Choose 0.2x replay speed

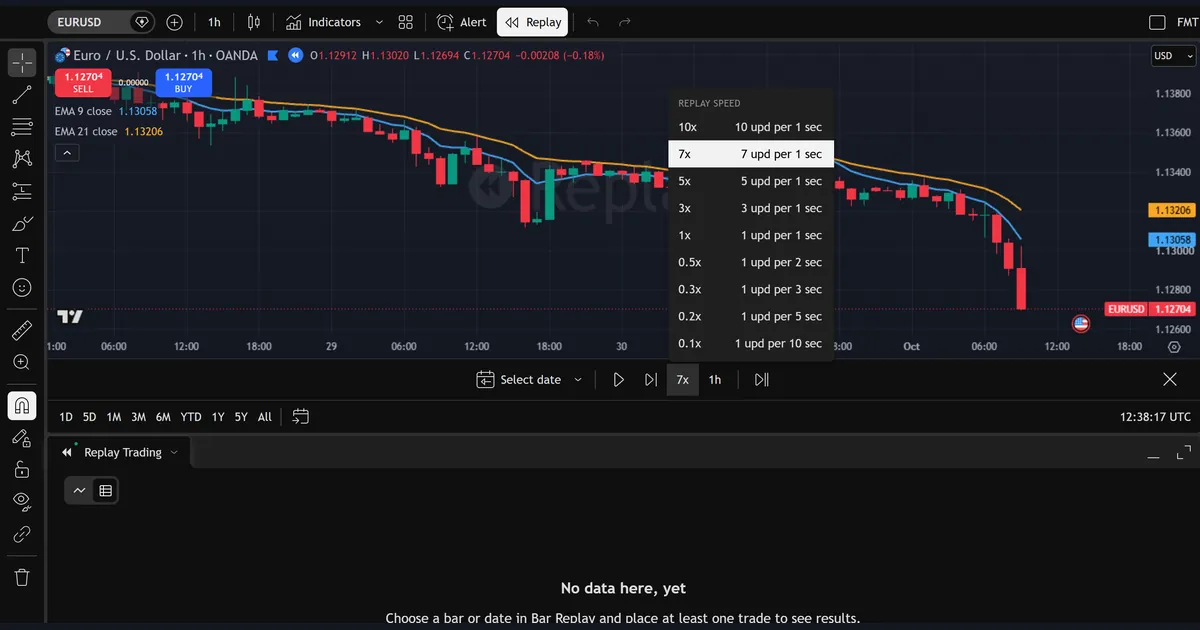click(x=750, y=316)
